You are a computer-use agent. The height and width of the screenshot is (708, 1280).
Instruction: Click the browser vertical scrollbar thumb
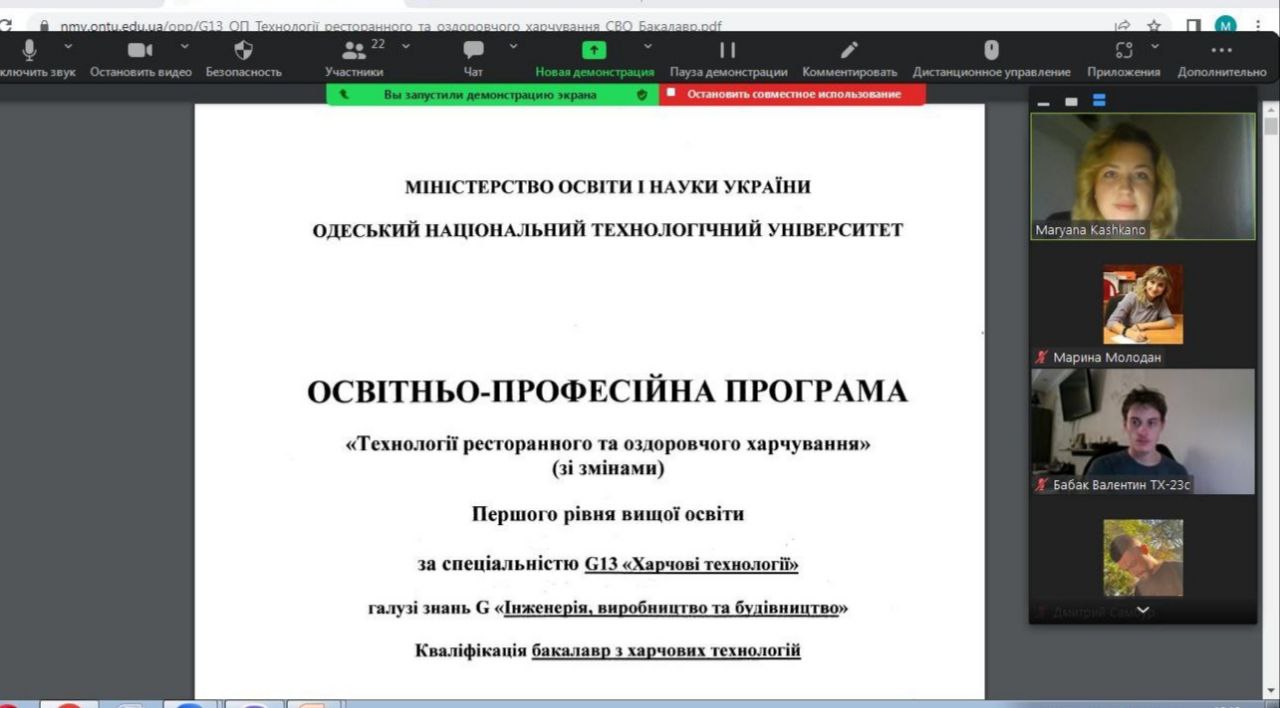[x=1271, y=127]
